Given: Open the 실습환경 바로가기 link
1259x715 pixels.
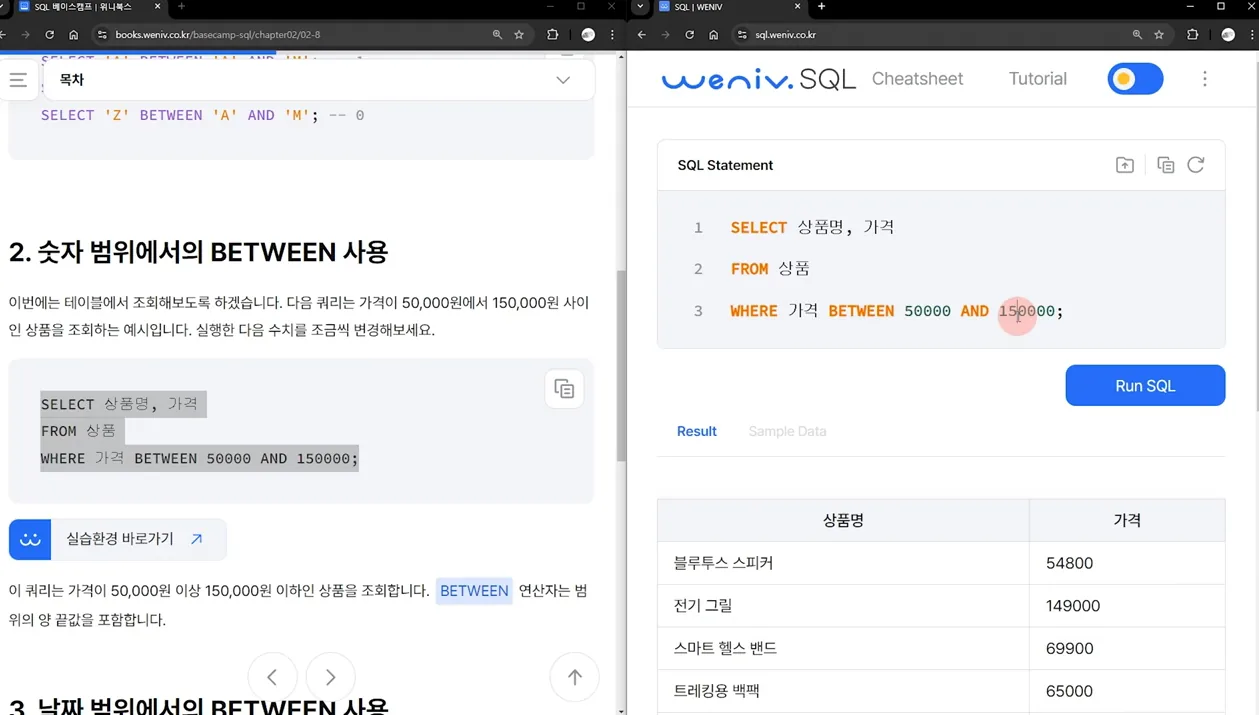Looking at the screenshot, I should tap(118, 539).
